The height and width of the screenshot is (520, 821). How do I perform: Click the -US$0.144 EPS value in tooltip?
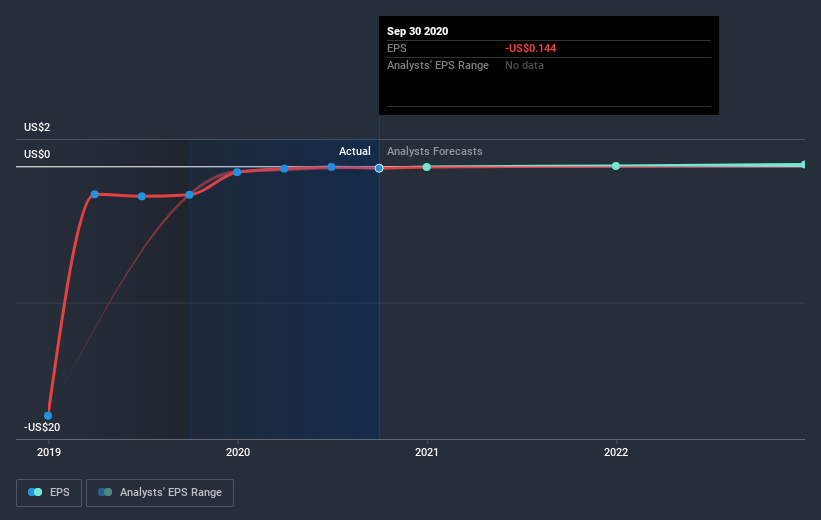pos(530,48)
